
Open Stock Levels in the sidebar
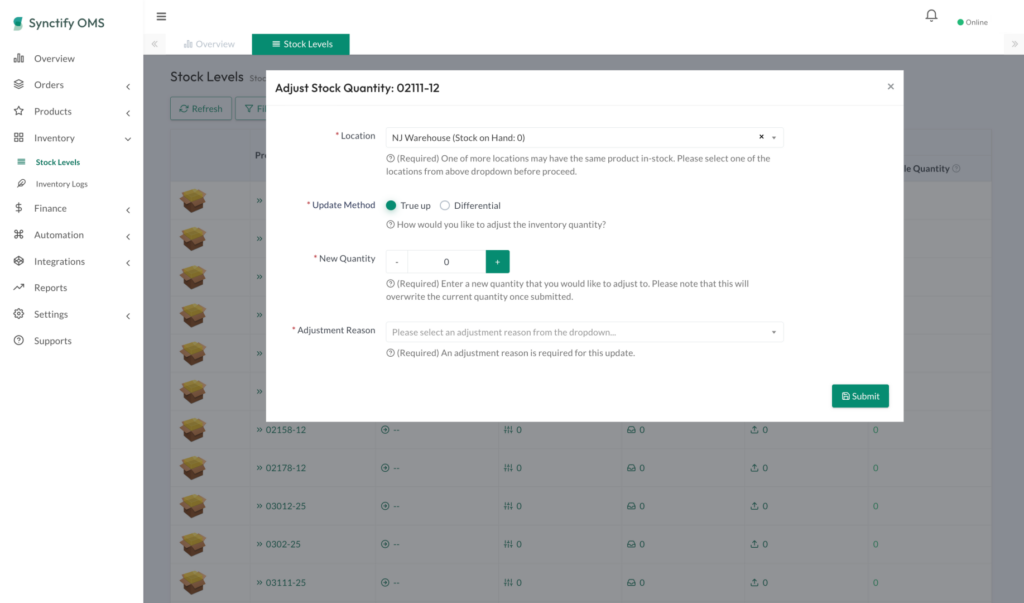pos(57,162)
